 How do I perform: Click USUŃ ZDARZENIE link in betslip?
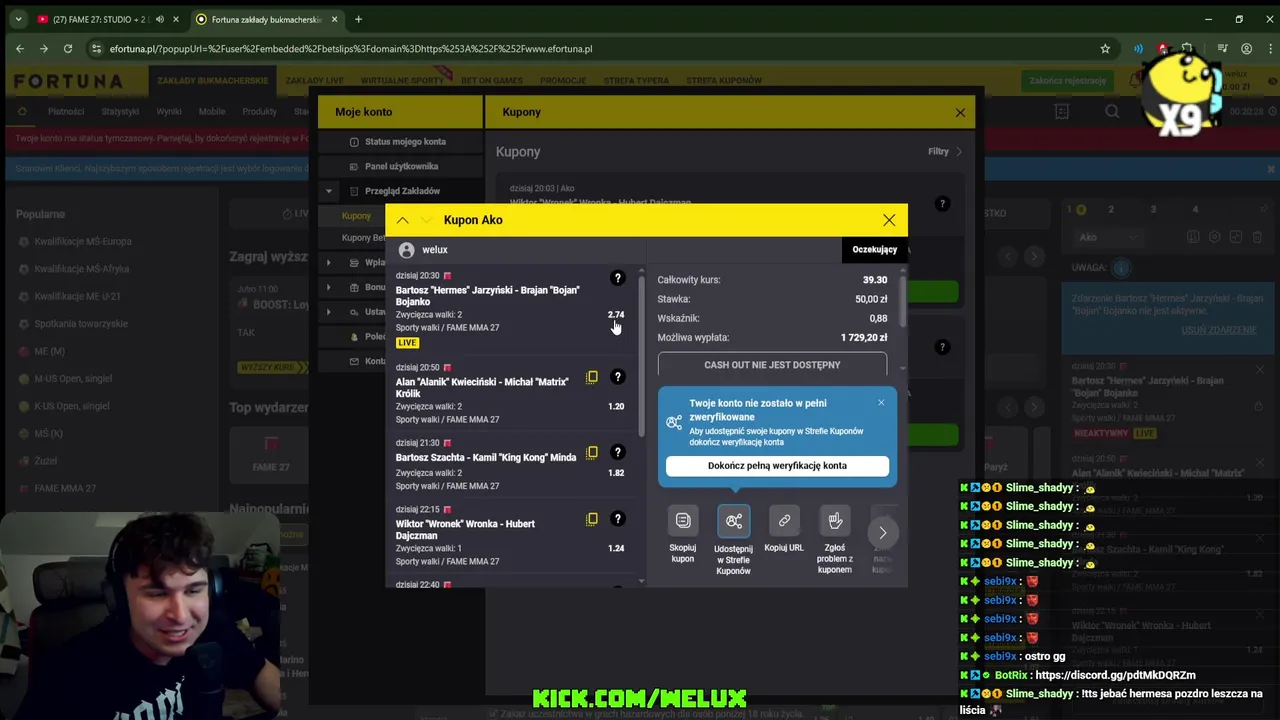[1219, 330]
